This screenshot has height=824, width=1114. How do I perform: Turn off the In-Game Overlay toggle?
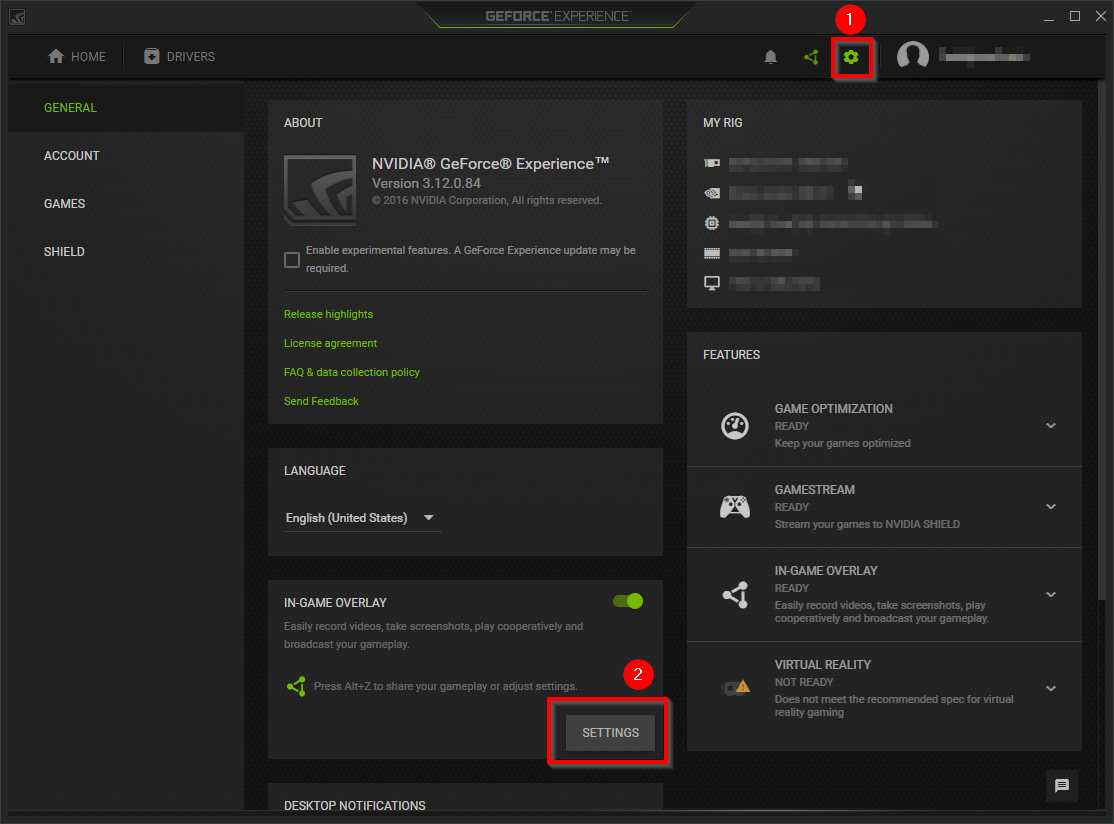pyautogui.click(x=628, y=601)
